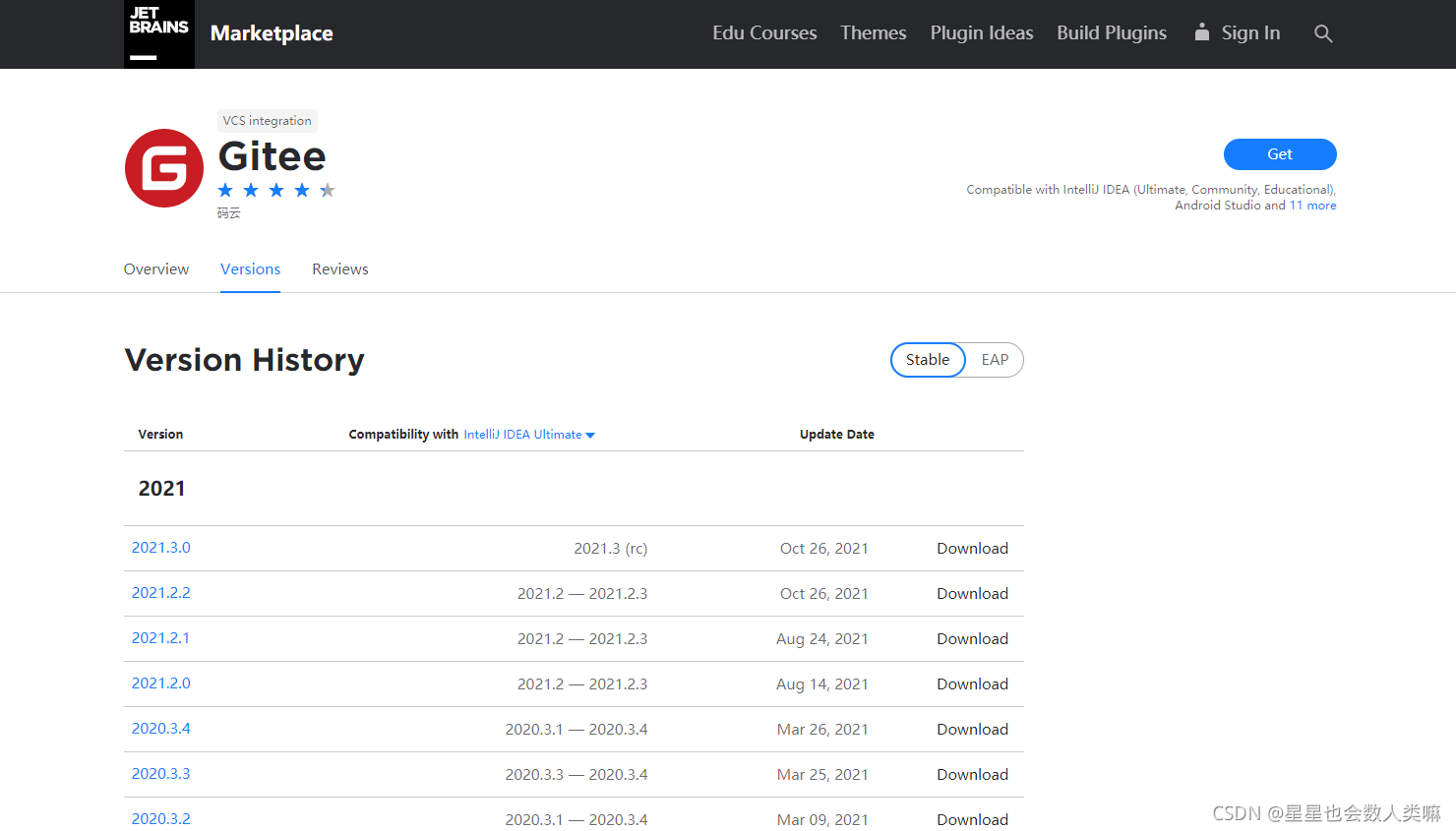Image resolution: width=1456 pixels, height=831 pixels.
Task: Click the VCS integration tag
Action: point(267,121)
